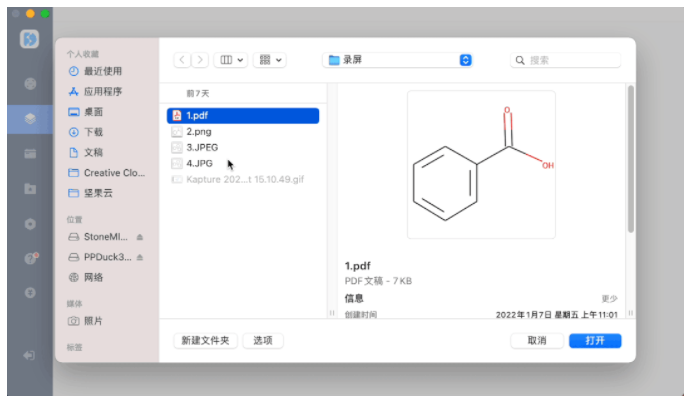
Task: Open the column view mode dropdown
Action: [x=232, y=60]
